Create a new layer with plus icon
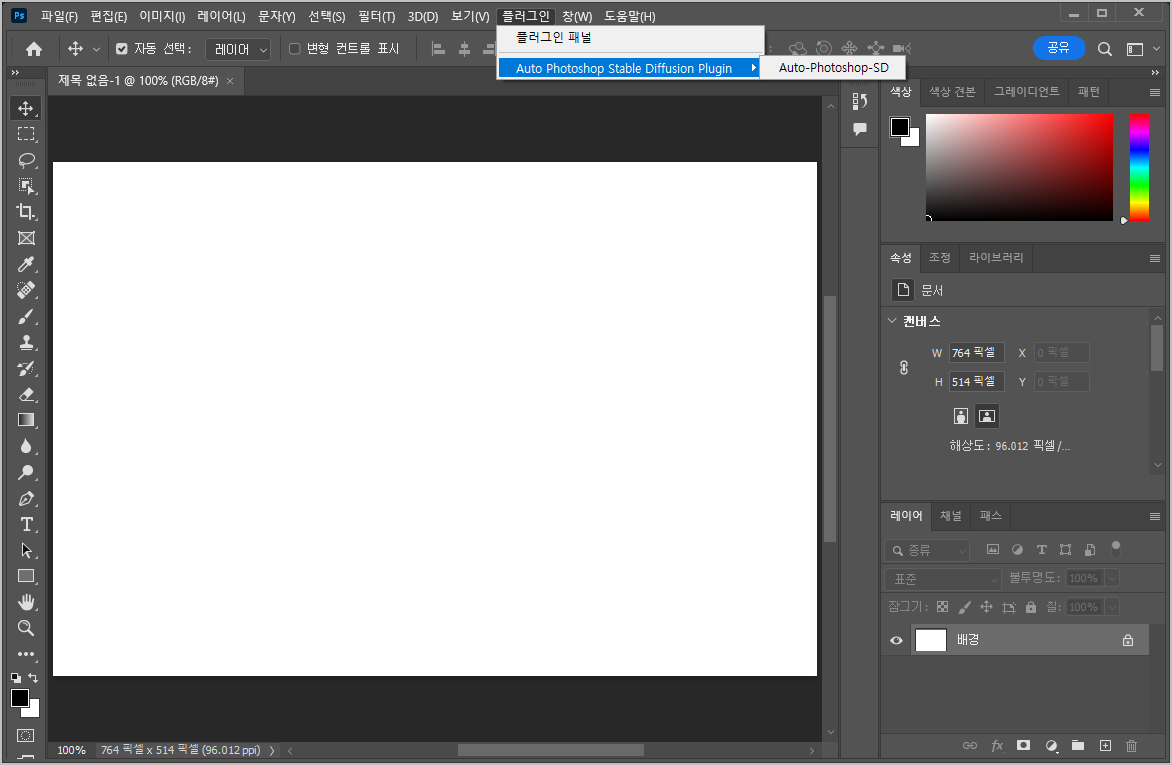Image resolution: width=1172 pixels, height=765 pixels. (x=1105, y=746)
